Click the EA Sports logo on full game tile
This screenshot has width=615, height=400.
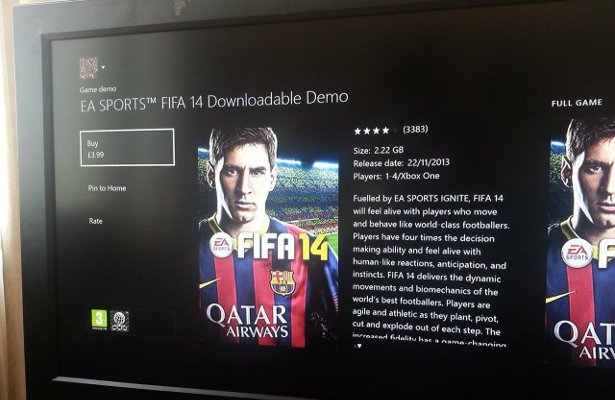(x=577, y=253)
